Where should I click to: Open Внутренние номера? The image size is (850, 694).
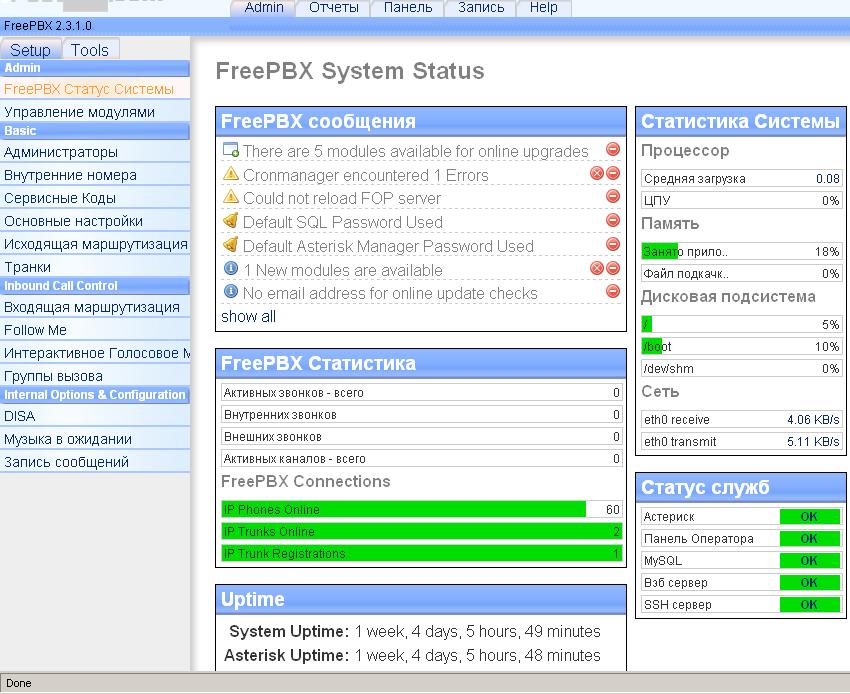pos(95,175)
